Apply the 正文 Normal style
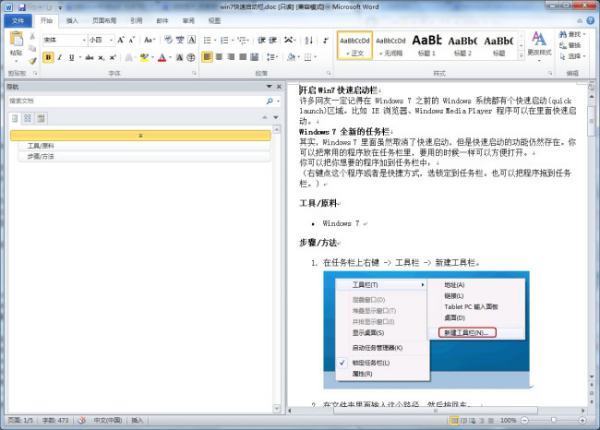This screenshot has width=600, height=430. pyautogui.click(x=355, y=46)
